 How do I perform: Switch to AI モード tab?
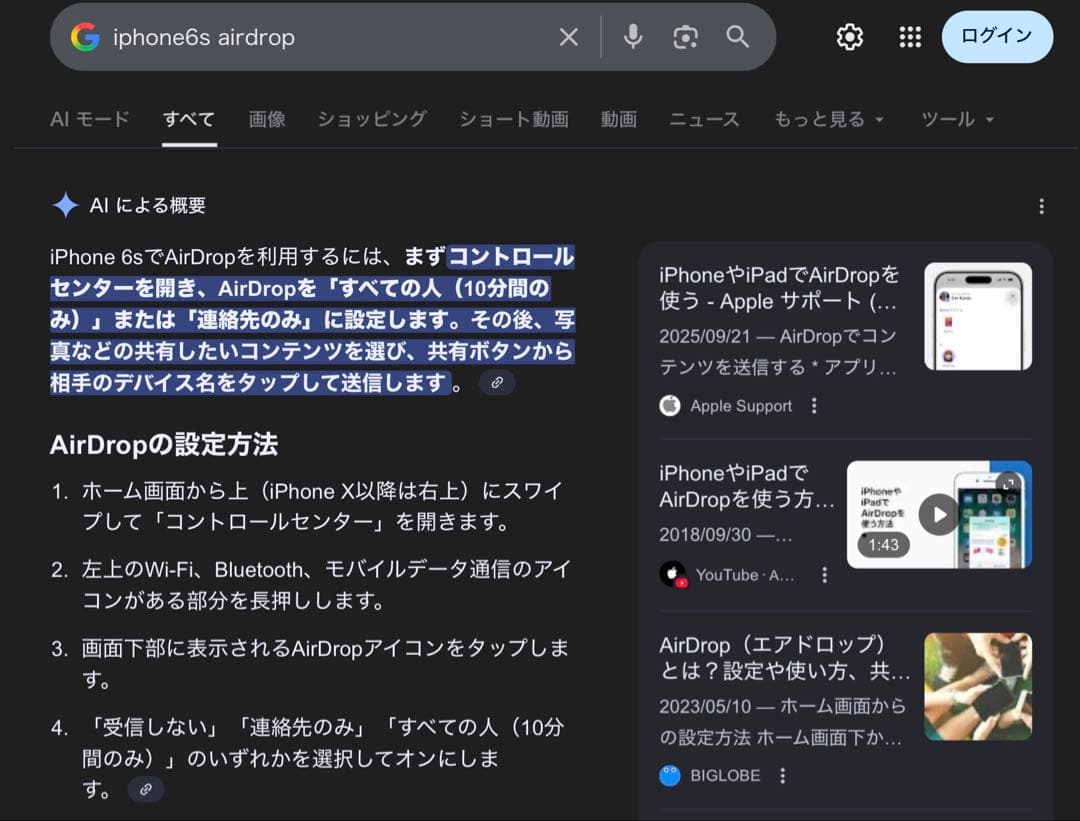(x=90, y=119)
